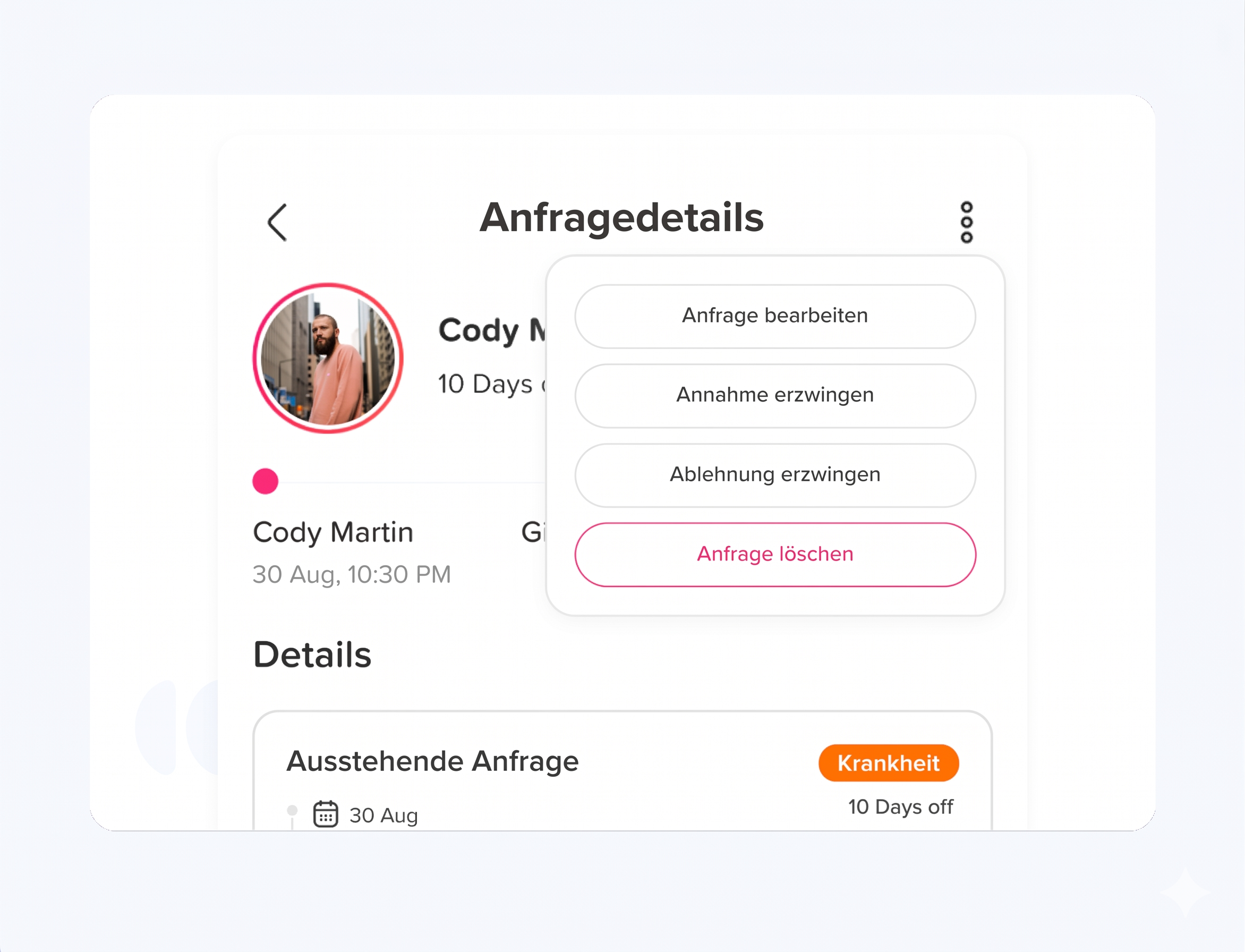The image size is (1245, 952).
Task: Click the Details section heading
Action: 312,654
